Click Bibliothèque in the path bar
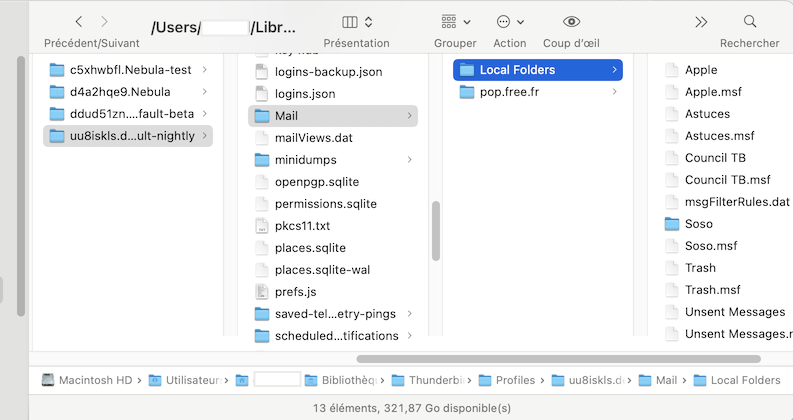793x420 pixels. [x=341, y=380]
